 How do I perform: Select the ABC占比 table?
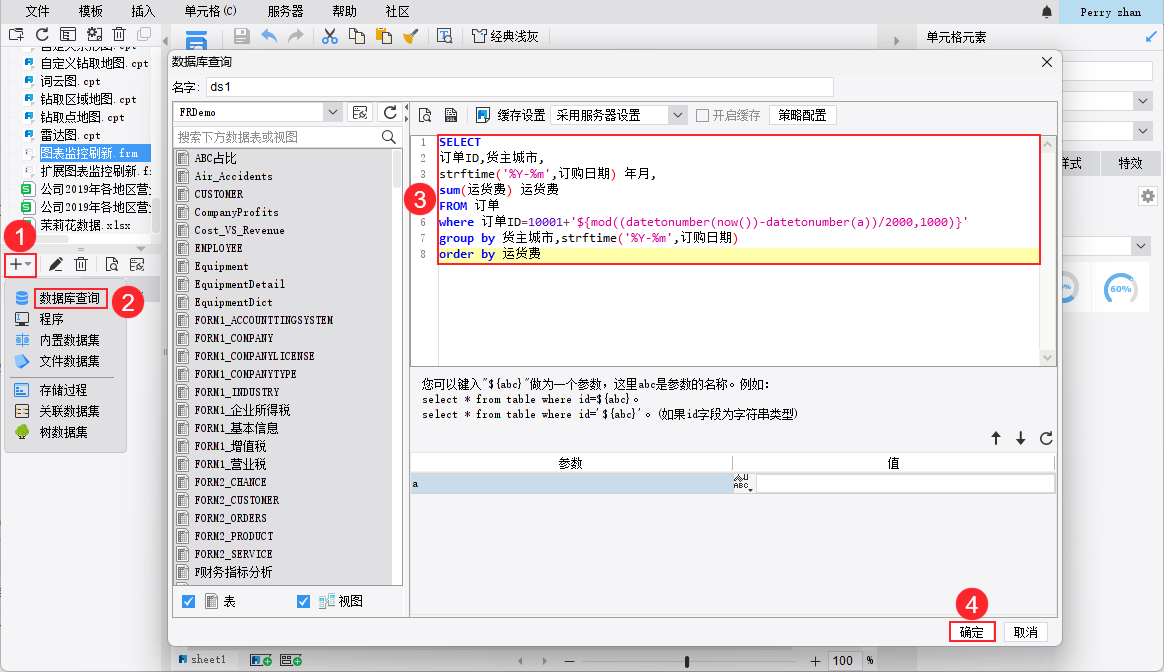[x=215, y=158]
